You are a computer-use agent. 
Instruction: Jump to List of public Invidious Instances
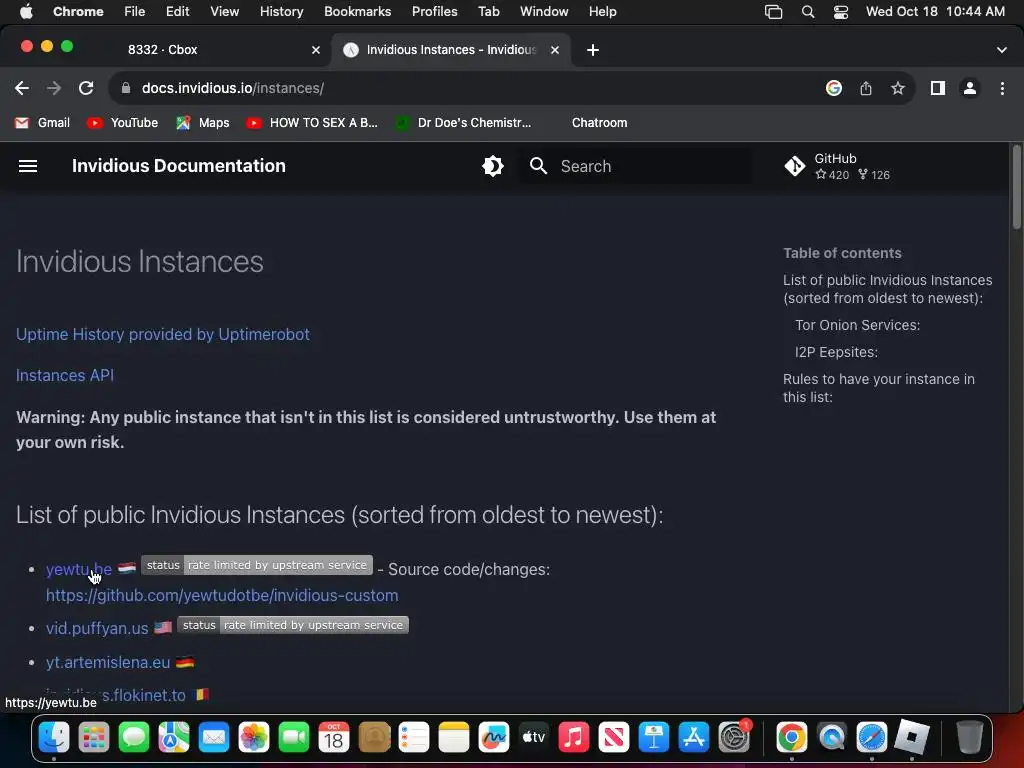[x=888, y=289]
